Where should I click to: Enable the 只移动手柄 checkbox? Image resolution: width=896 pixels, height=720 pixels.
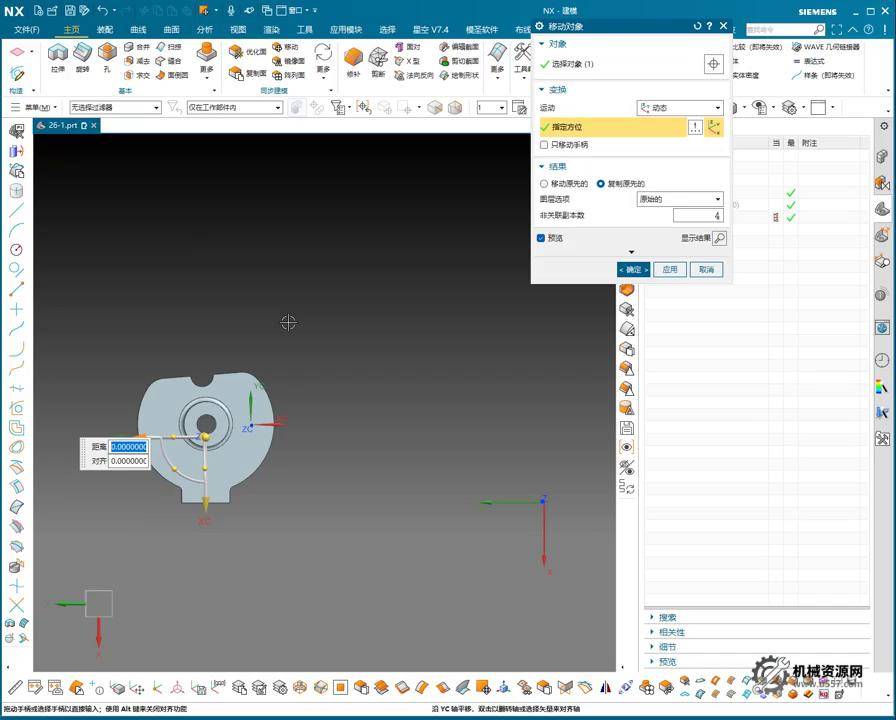coord(544,145)
